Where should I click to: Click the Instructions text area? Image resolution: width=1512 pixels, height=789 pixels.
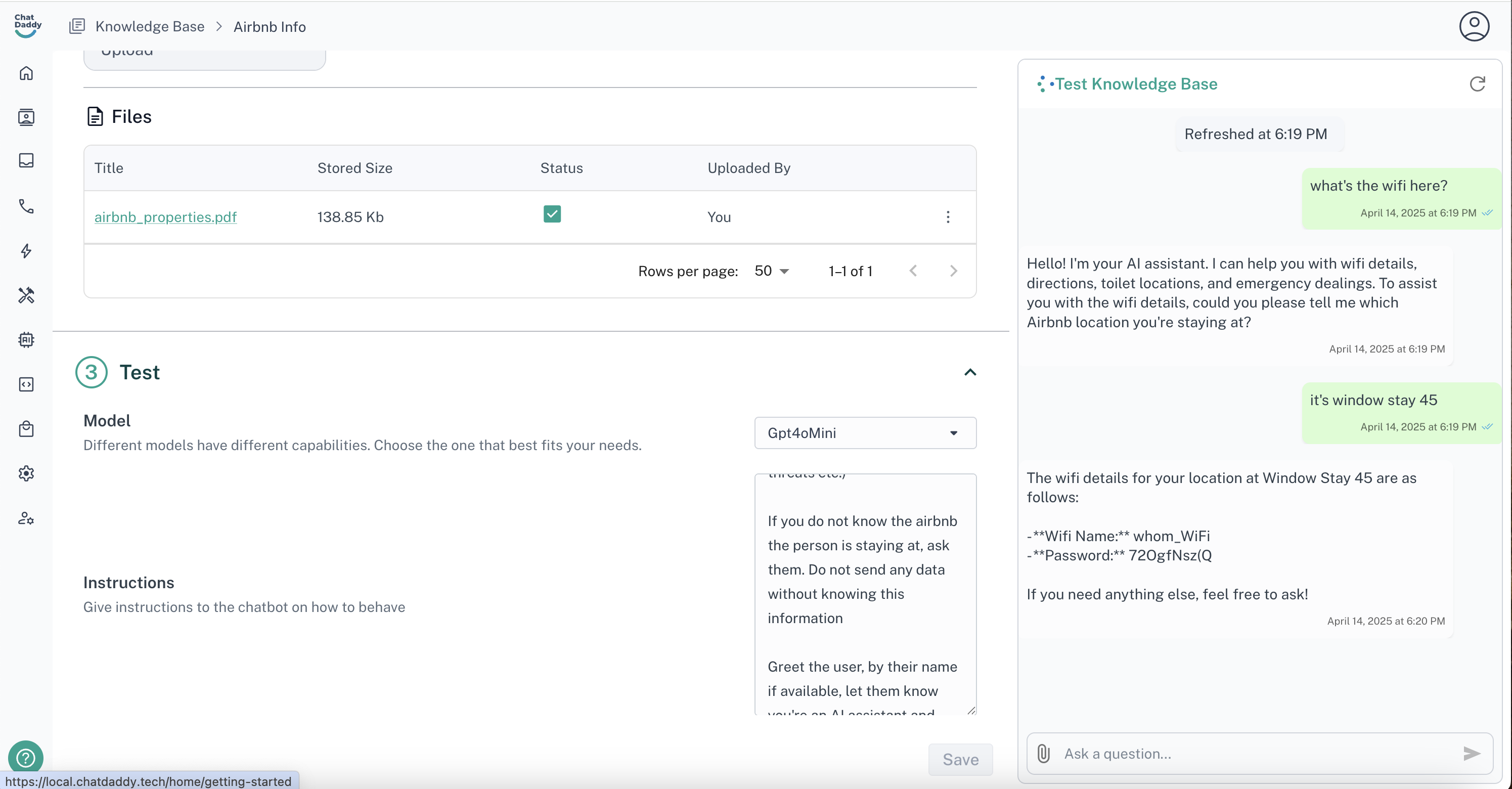tap(865, 593)
